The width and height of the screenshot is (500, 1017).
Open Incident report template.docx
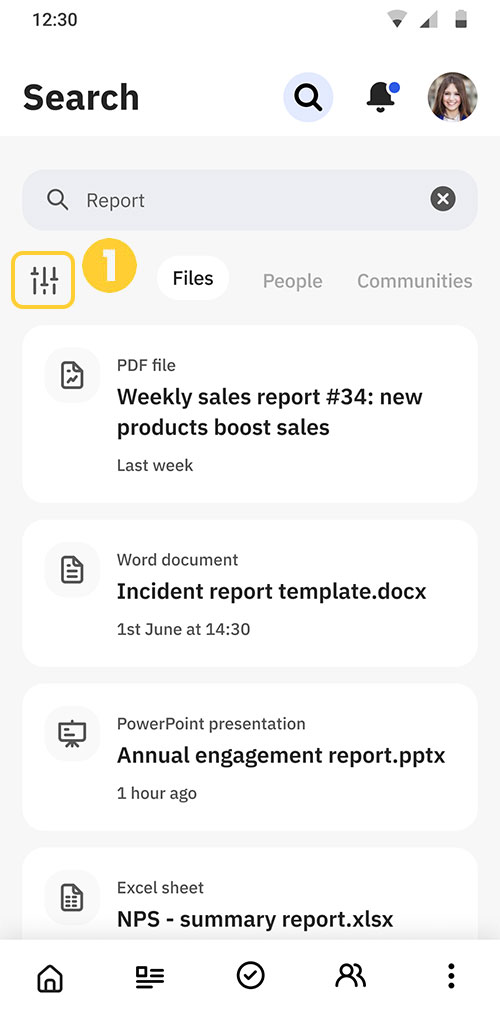click(250, 593)
